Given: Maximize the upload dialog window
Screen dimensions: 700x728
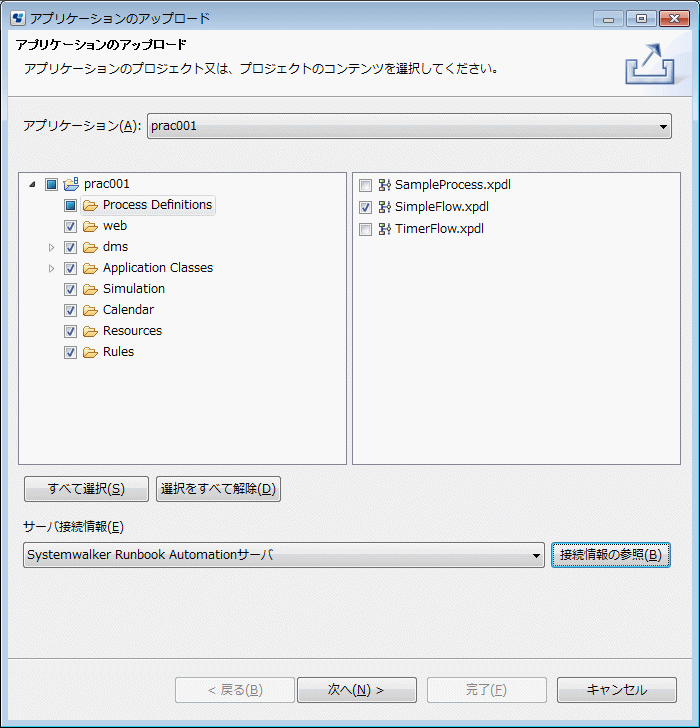Looking at the screenshot, I should (x=641, y=19).
